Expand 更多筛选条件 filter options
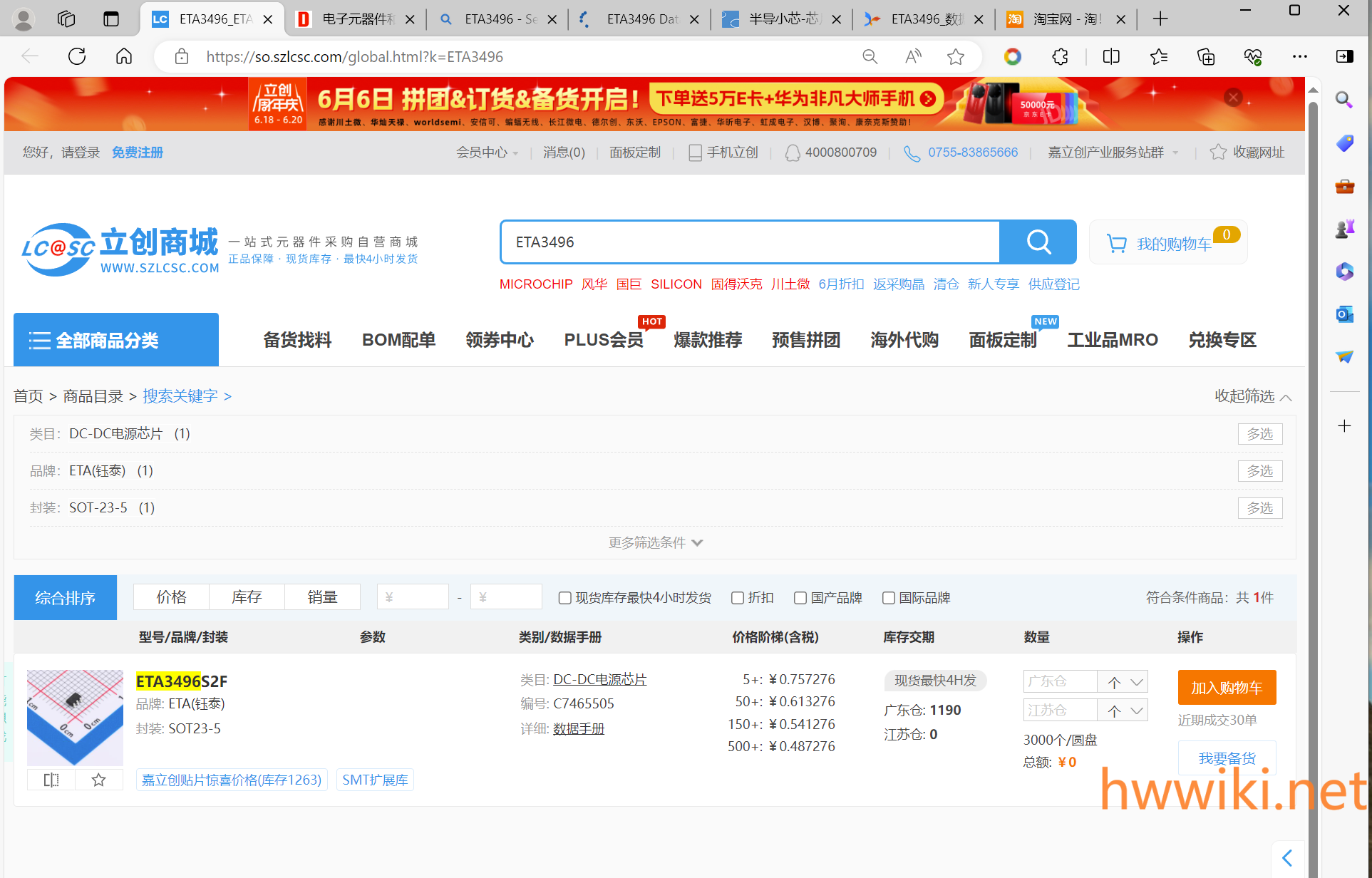Image resolution: width=1372 pixels, height=878 pixels. 655,543
